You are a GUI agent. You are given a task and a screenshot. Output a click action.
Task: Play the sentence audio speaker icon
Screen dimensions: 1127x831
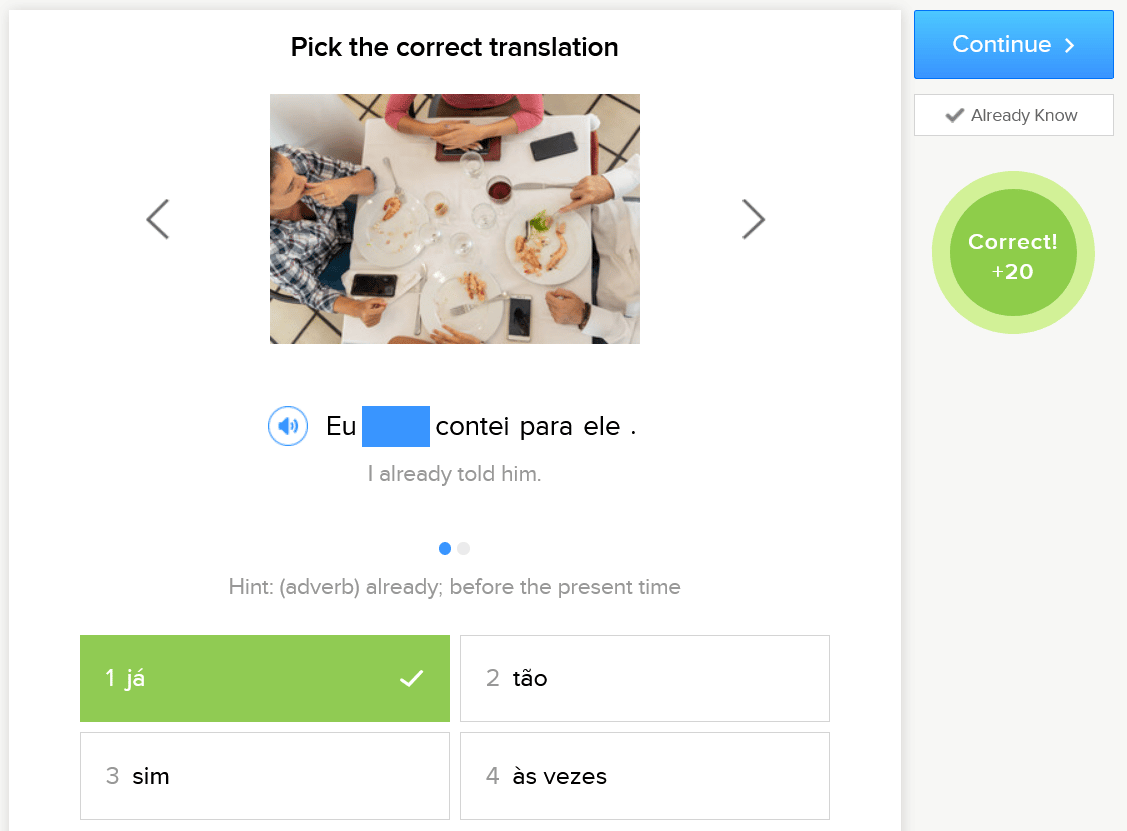click(288, 427)
